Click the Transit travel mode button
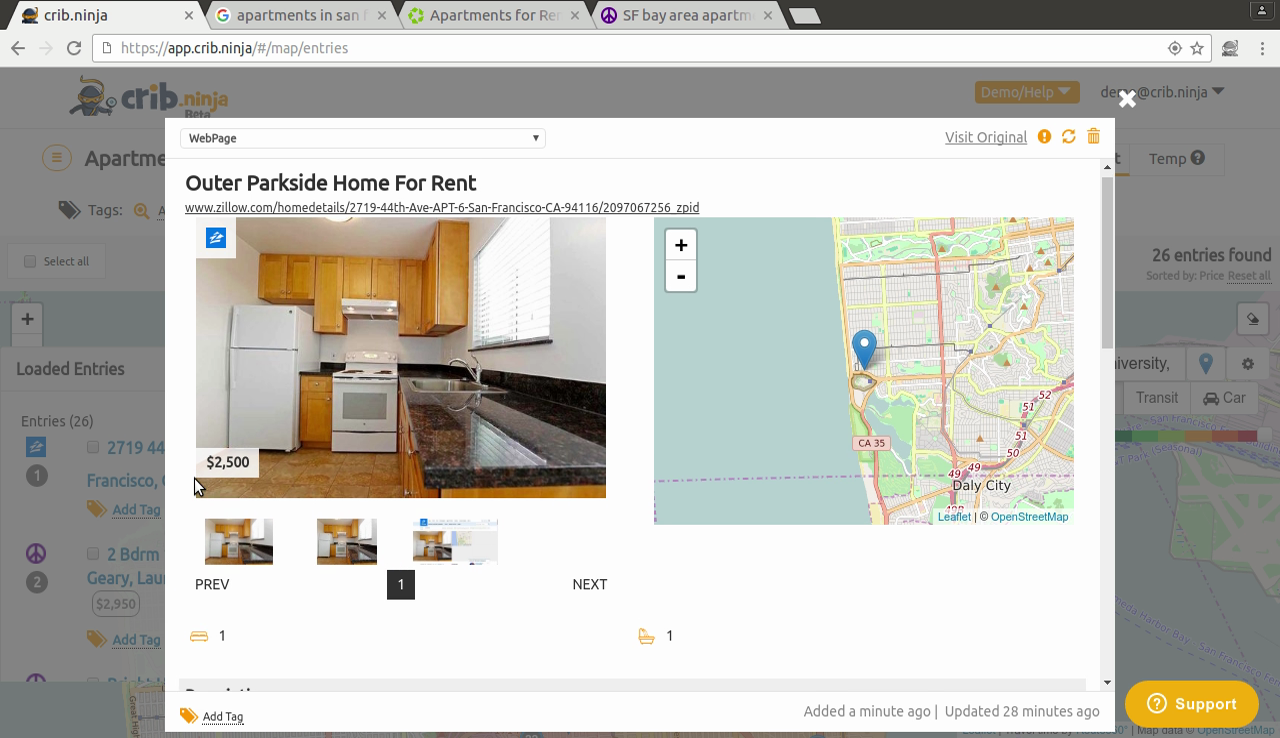The height and width of the screenshot is (738, 1280). [1156, 398]
